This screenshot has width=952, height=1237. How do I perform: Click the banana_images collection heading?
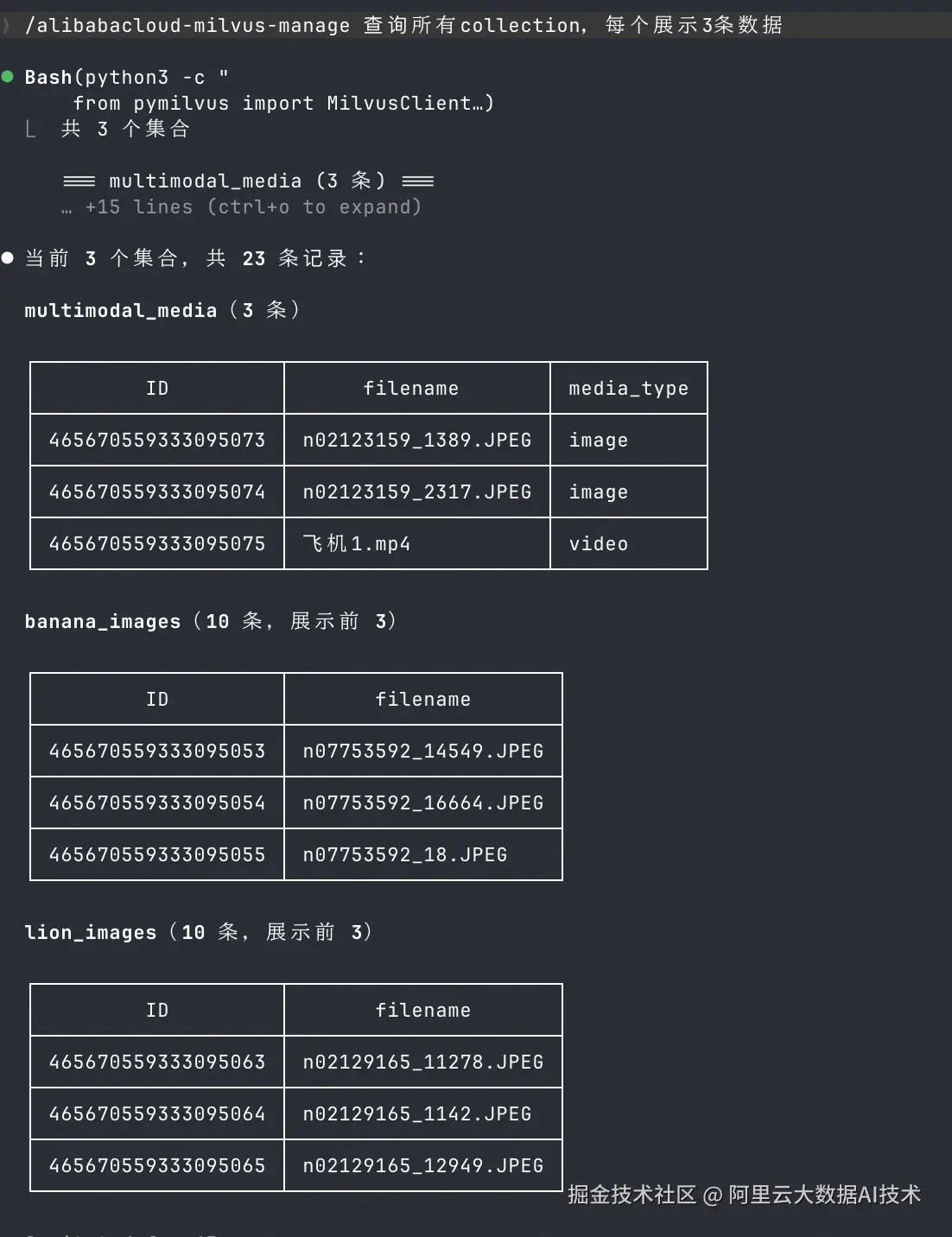pos(103,621)
